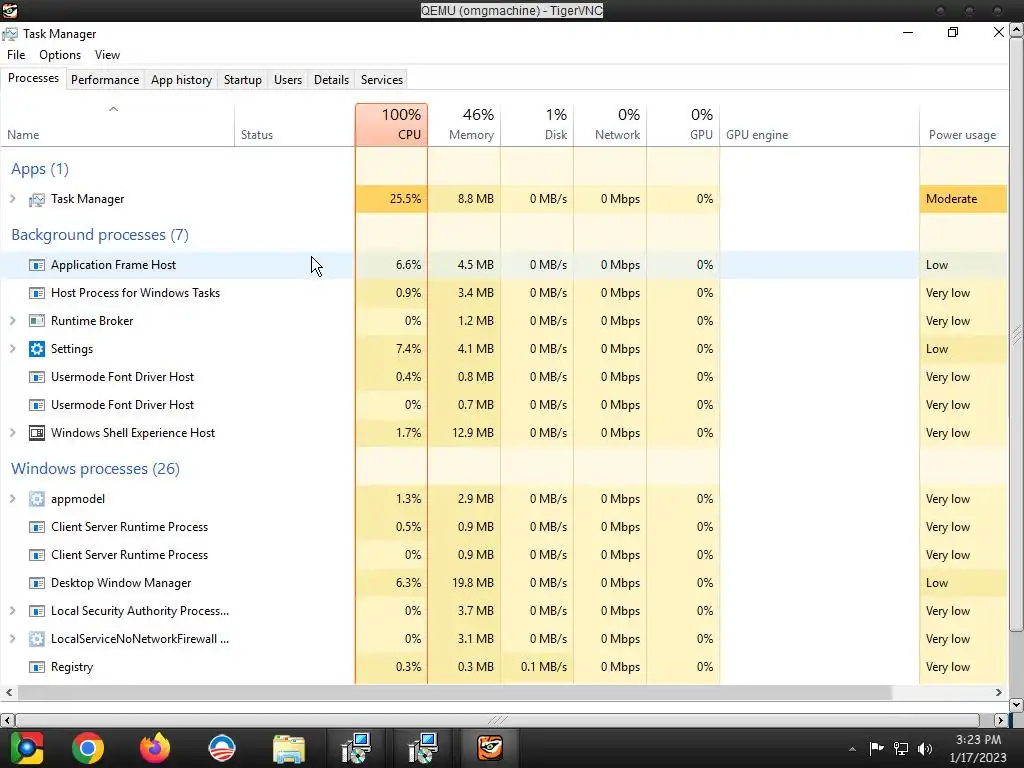This screenshot has width=1024, height=768.
Task: Click the network tray icon
Action: (901, 749)
